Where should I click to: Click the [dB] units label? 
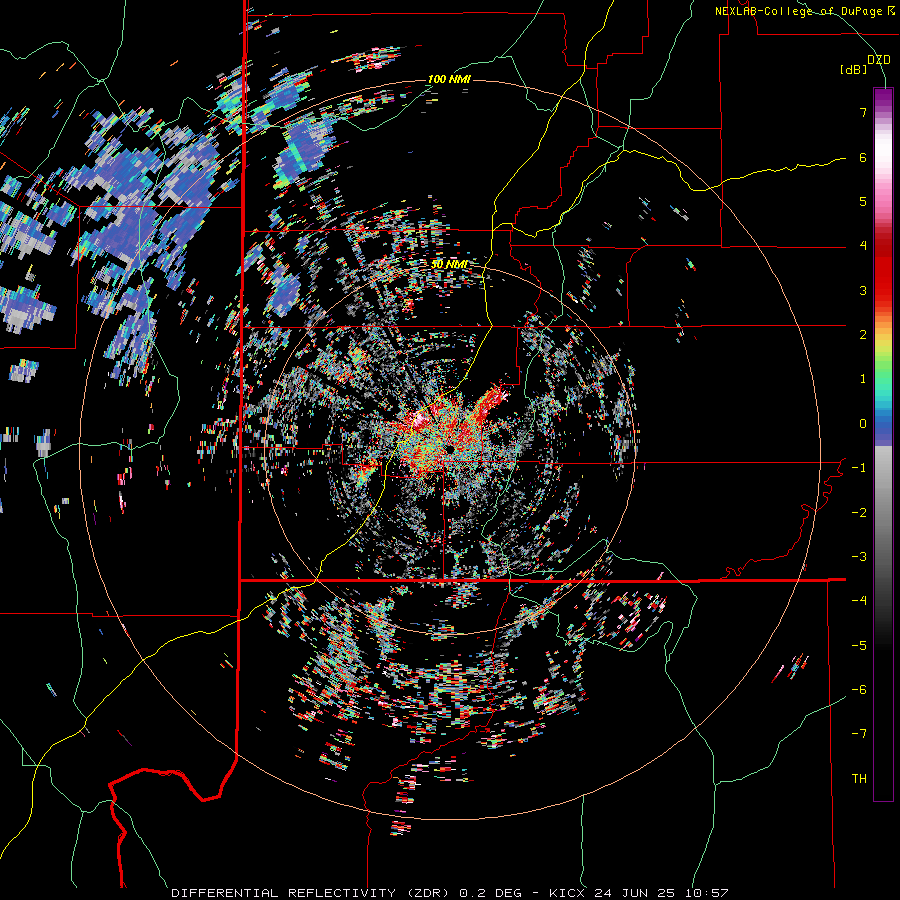[x=854, y=69]
